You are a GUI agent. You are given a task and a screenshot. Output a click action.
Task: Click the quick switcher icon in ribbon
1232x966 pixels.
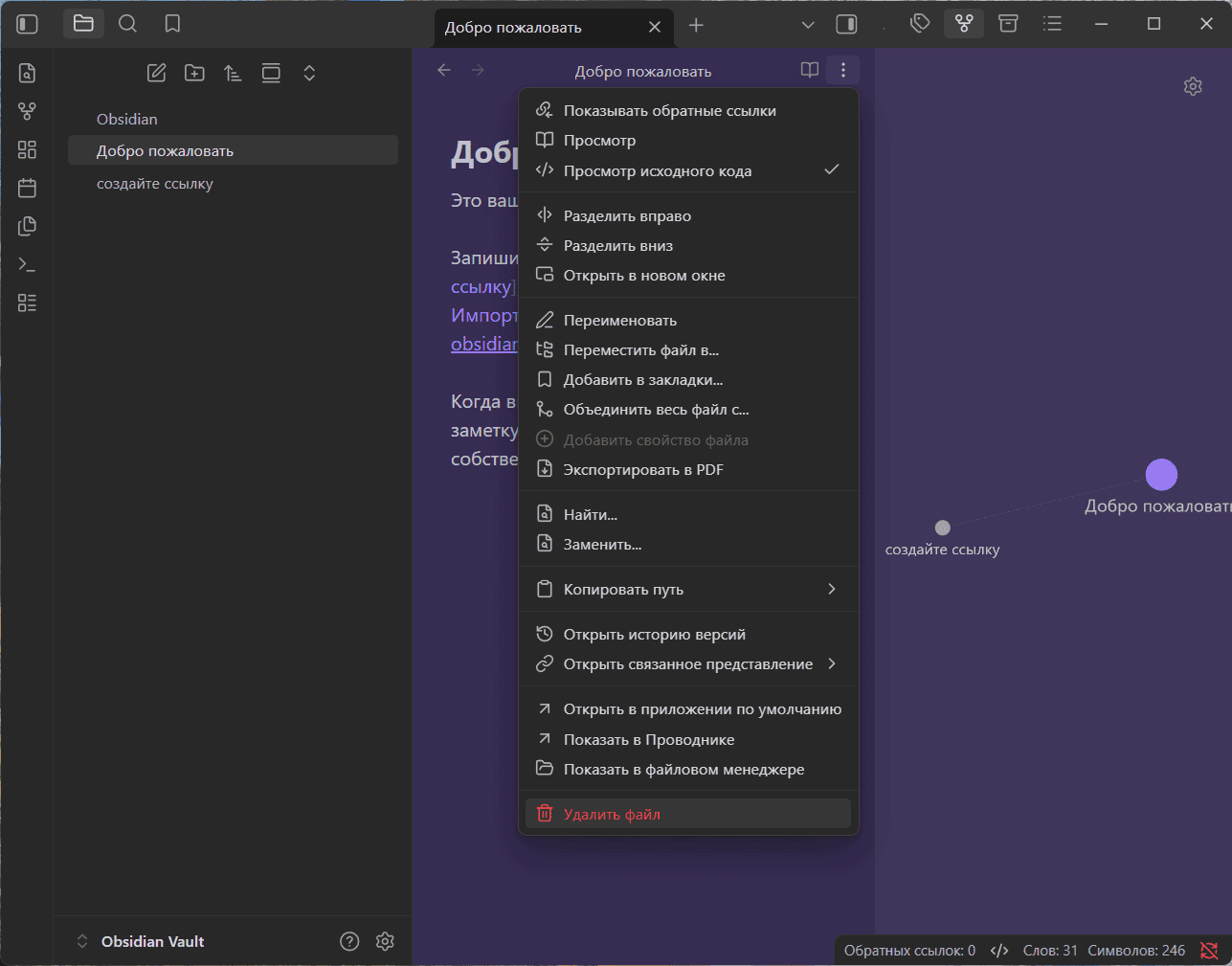click(27, 73)
